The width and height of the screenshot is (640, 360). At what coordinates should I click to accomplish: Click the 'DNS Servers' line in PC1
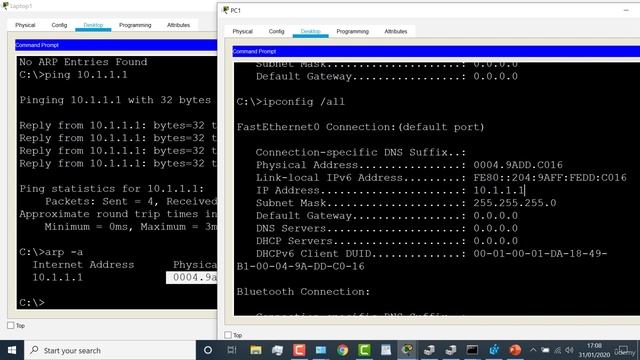click(387, 228)
